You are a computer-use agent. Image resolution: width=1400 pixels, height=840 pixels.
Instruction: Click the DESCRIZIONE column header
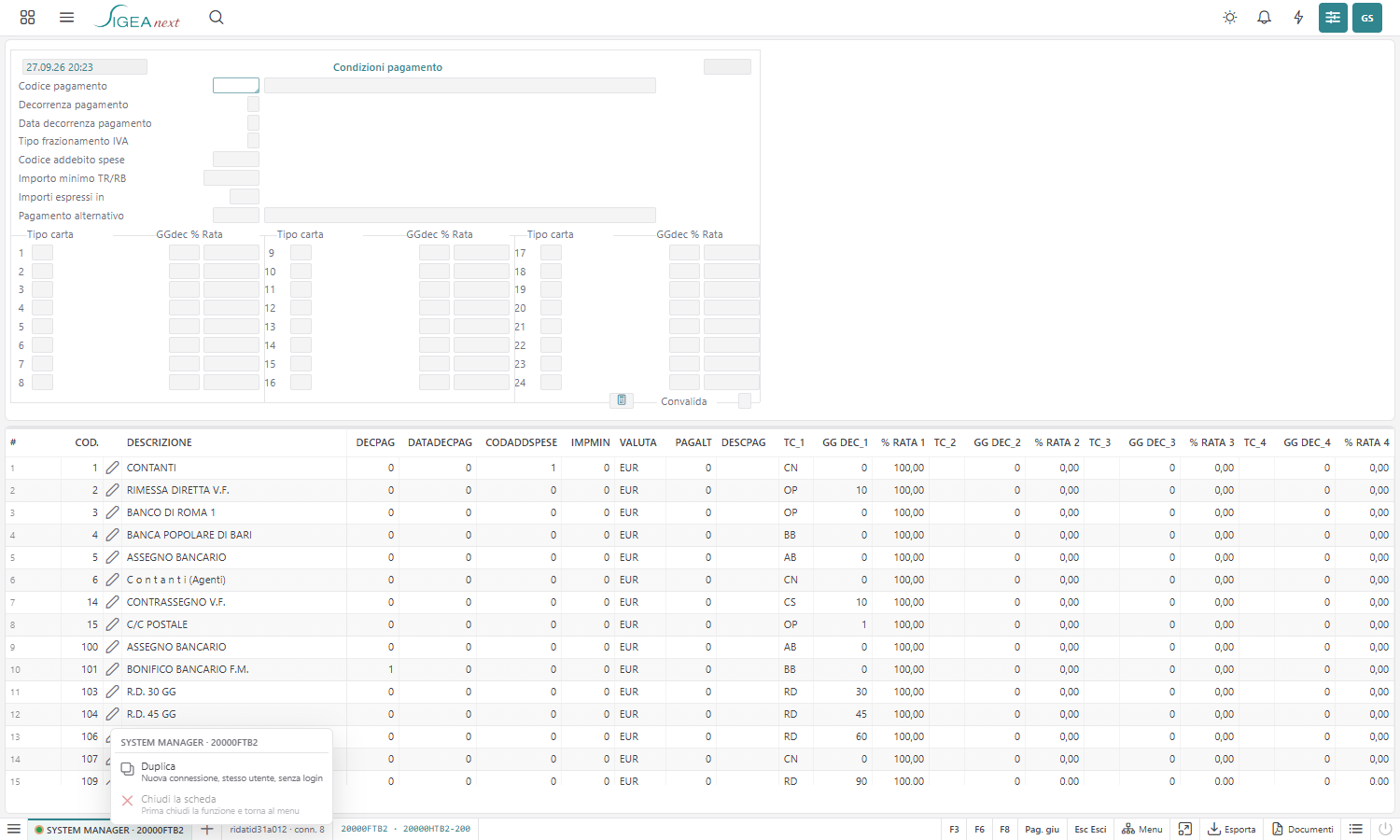click(160, 442)
